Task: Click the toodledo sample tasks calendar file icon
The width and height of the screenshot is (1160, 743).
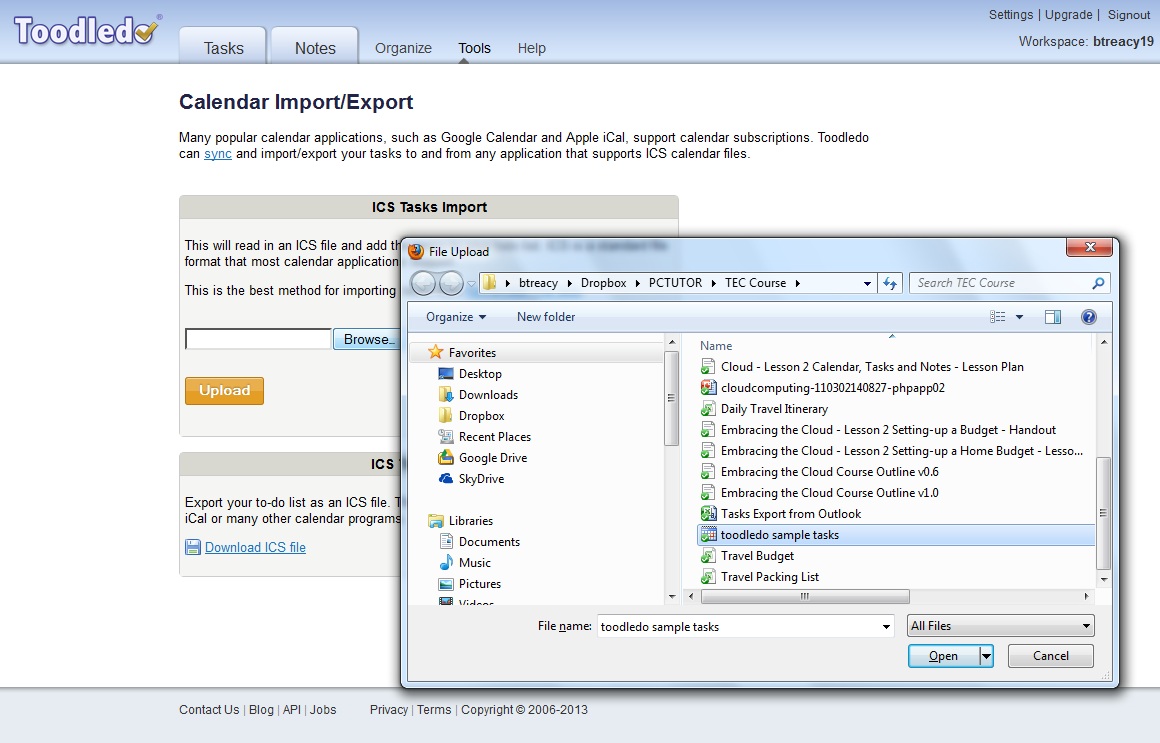Action: [x=708, y=534]
